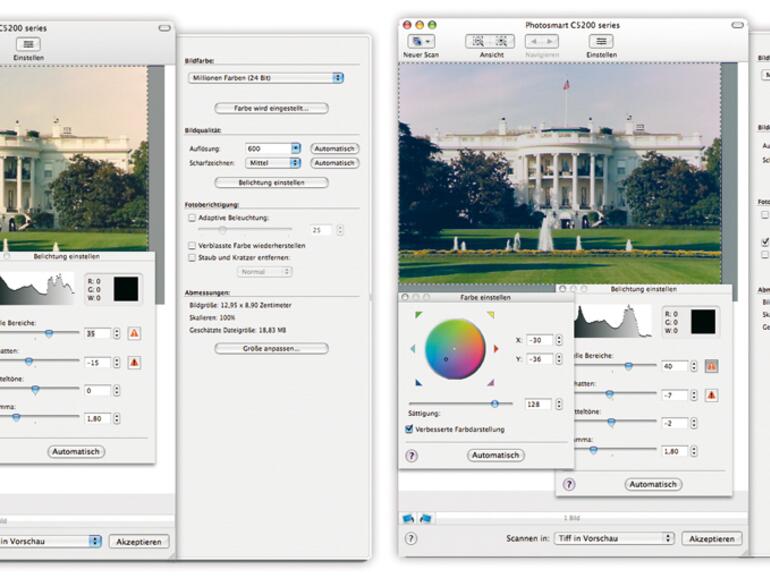Click the rotate left icon below preview

point(408,517)
